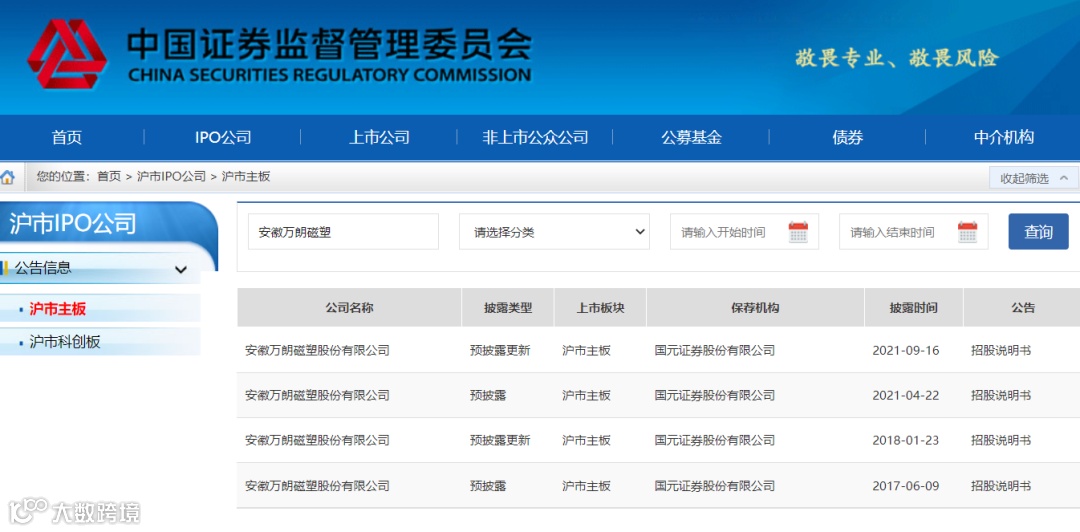Open 招股说明书 dated 2021-04-22
1080x532 pixels.
pyautogui.click(x=1001, y=395)
